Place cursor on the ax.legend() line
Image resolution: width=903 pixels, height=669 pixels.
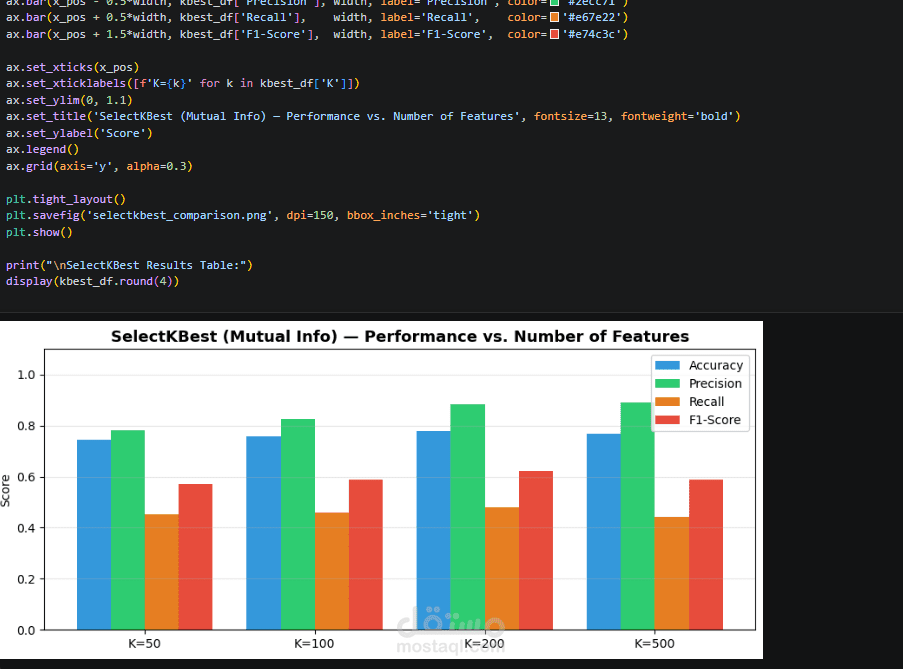coord(43,150)
